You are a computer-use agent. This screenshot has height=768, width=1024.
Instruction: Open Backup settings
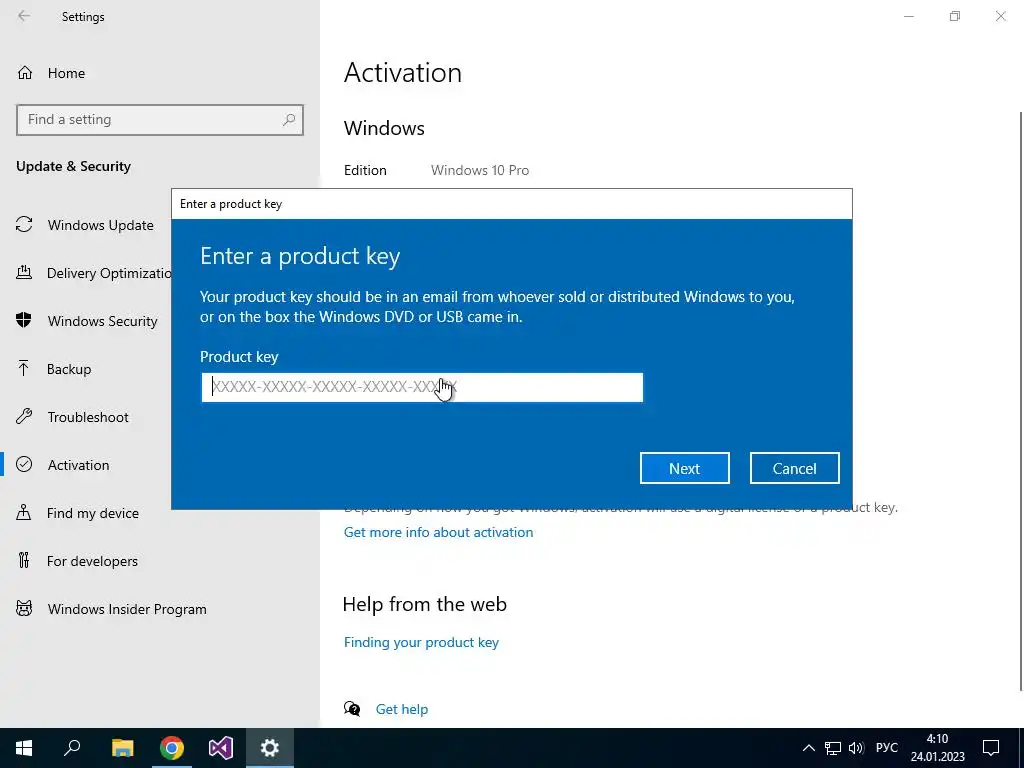69,369
